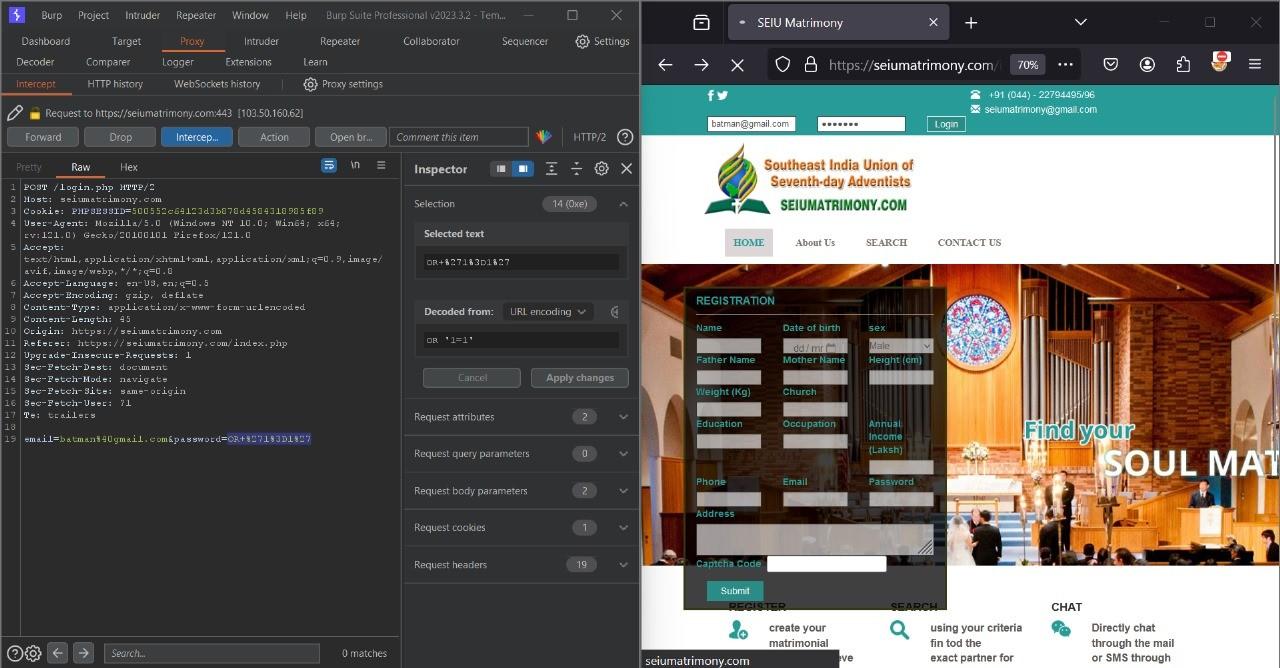The image size is (1280, 668).
Task: Open the Extensions tab
Action: 249,62
